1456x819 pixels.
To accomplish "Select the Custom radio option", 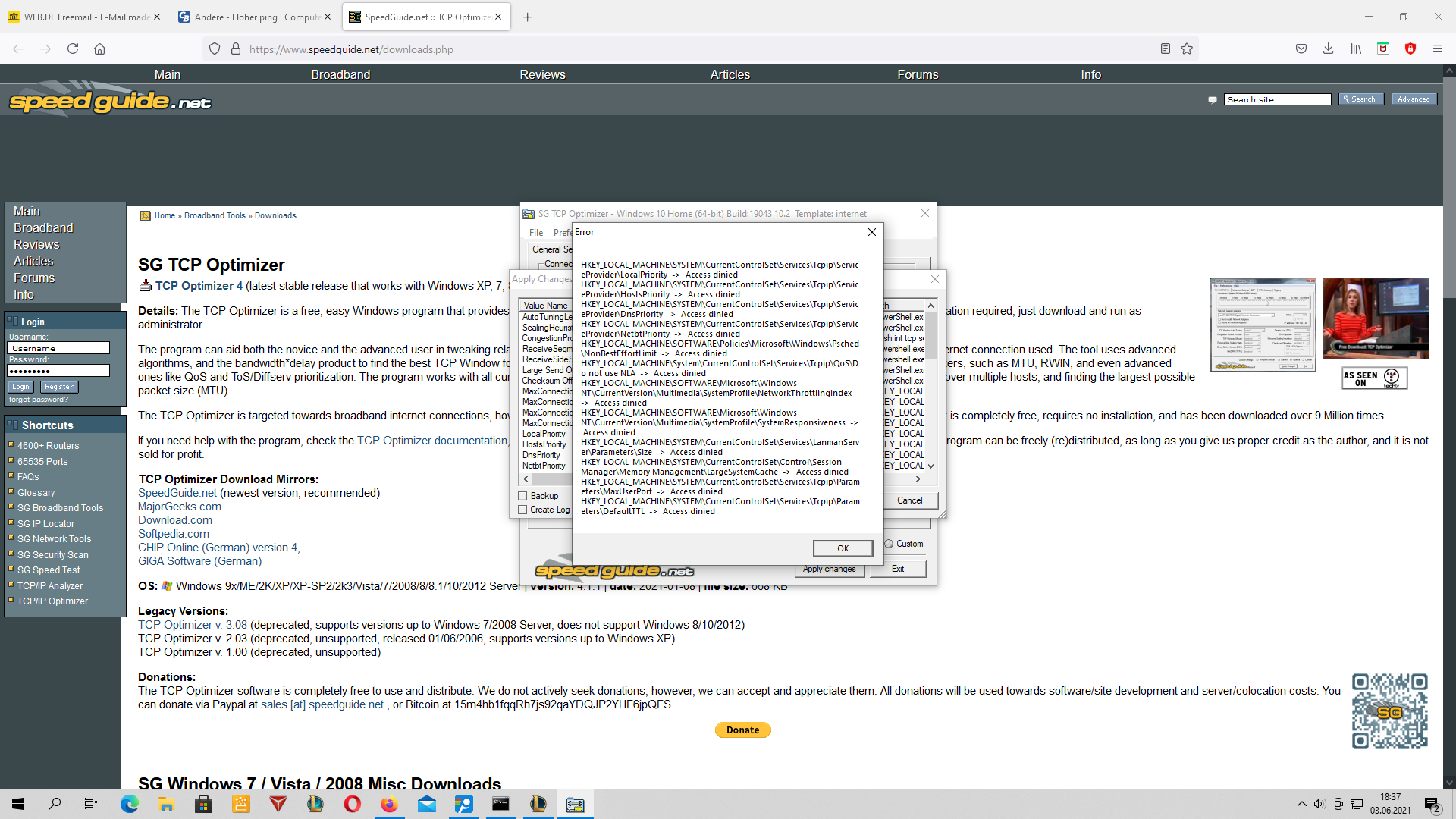I will (x=889, y=544).
